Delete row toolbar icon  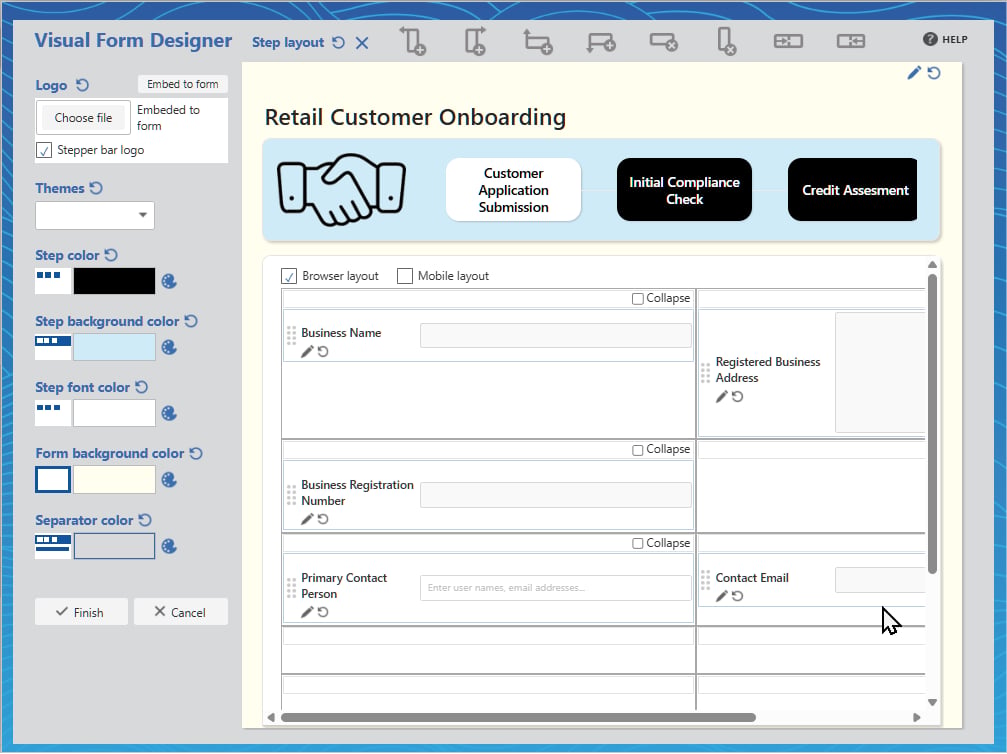pyautogui.click(x=663, y=42)
